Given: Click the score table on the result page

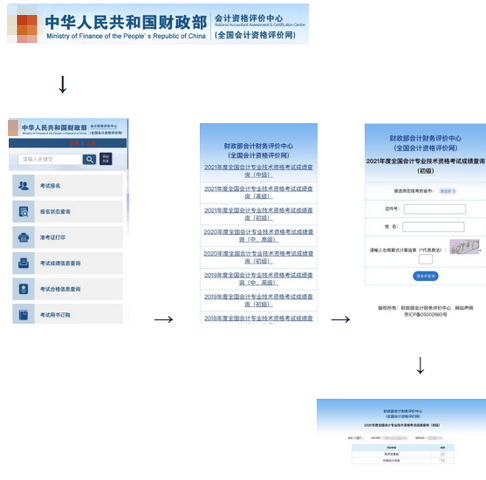Looking at the screenshot, I should (x=403, y=454).
